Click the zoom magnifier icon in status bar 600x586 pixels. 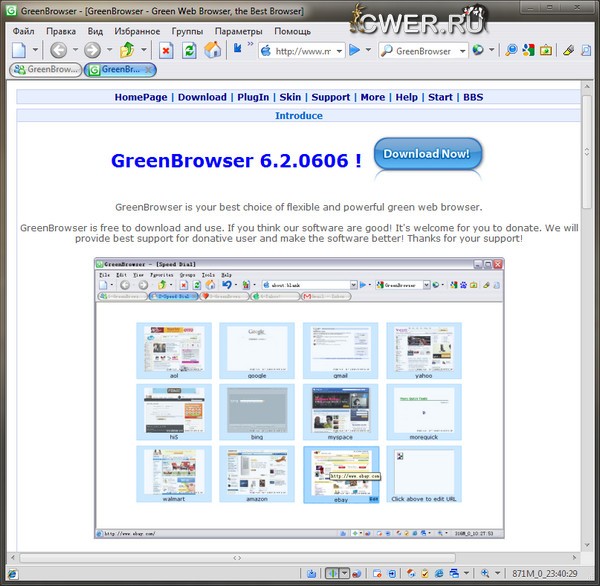(485, 573)
